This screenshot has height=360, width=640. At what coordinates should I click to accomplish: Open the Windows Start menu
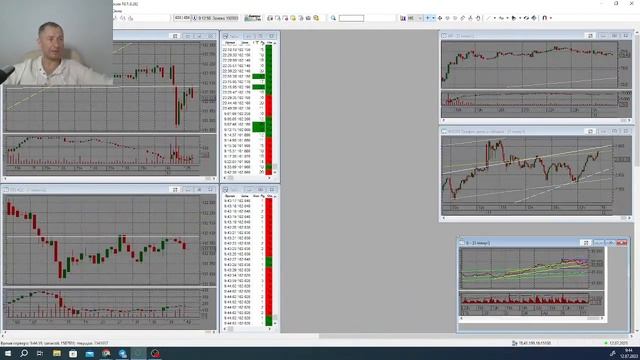pos(8,353)
